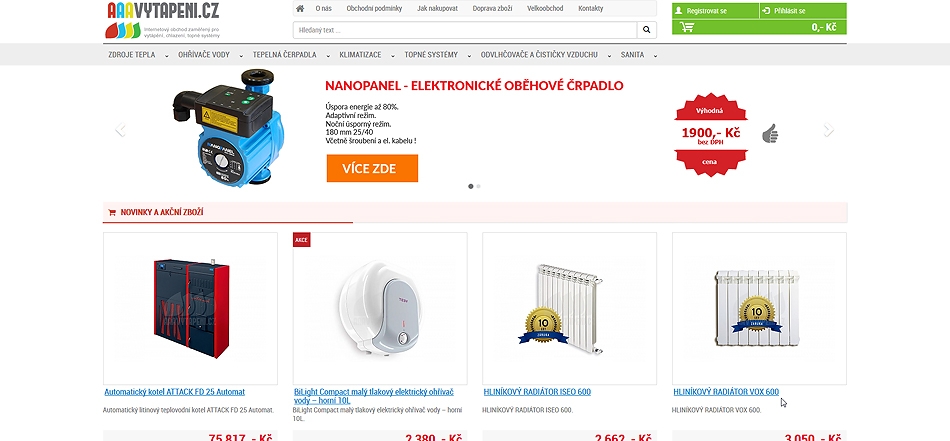Open Obchodní podmínky menu item
Image resolution: width=950 pixels, height=441 pixels.
coord(374,8)
